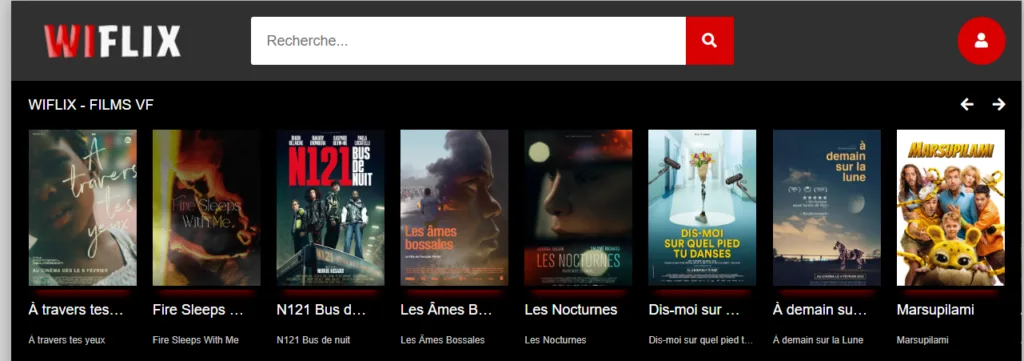The height and width of the screenshot is (361, 1024).
Task: Click small subtitle 'À demain sur la Lune'
Action: click(x=818, y=340)
